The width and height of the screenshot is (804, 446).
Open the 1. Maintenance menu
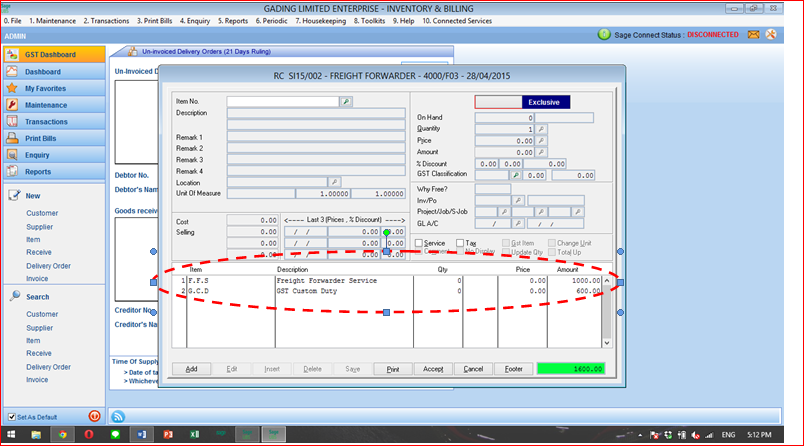(x=52, y=21)
